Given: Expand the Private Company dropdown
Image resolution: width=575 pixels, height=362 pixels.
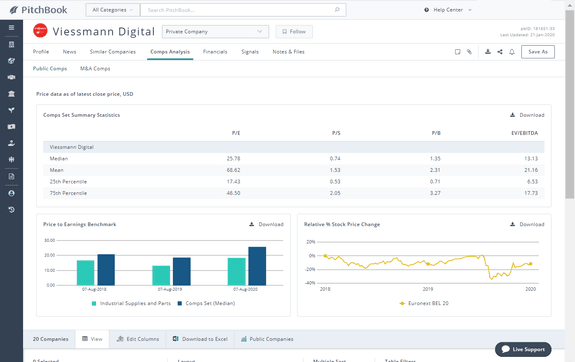Looking at the screenshot, I should [x=215, y=32].
